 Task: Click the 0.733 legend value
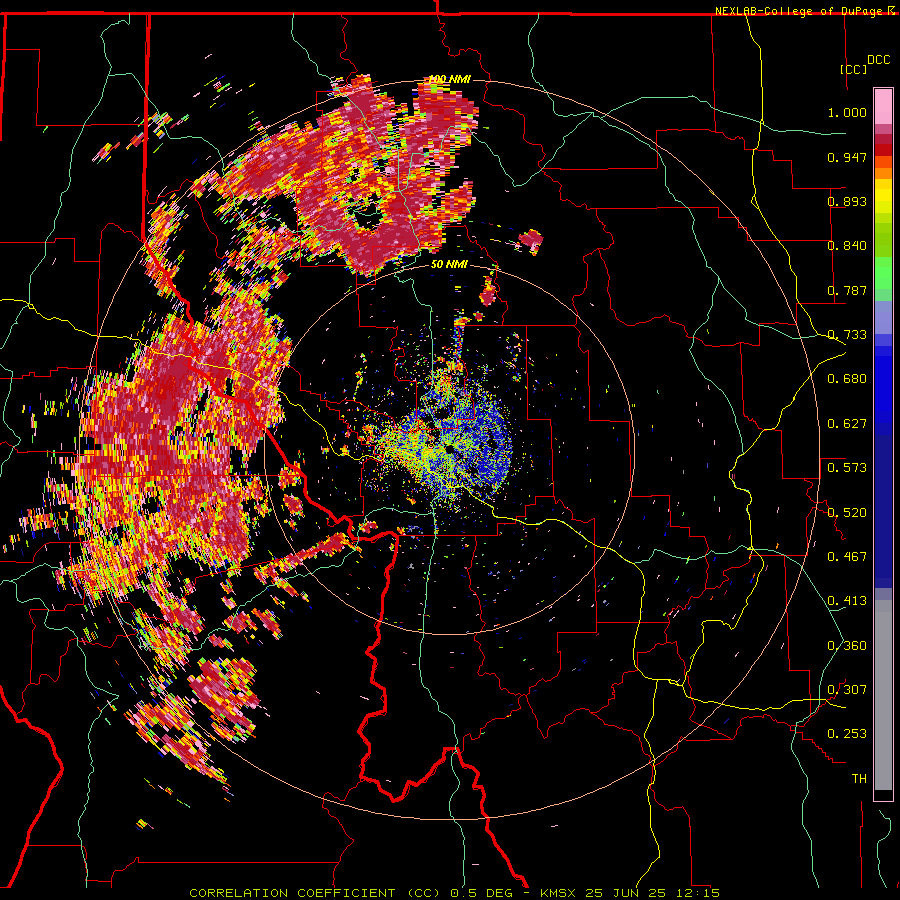click(847, 335)
